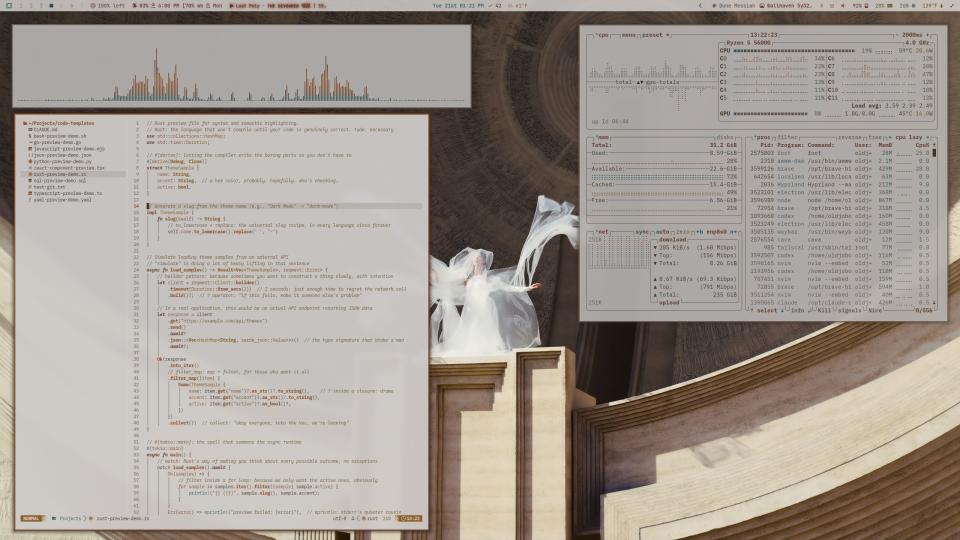Click right arrow after 'cpu lazy' sort field

coord(928,137)
